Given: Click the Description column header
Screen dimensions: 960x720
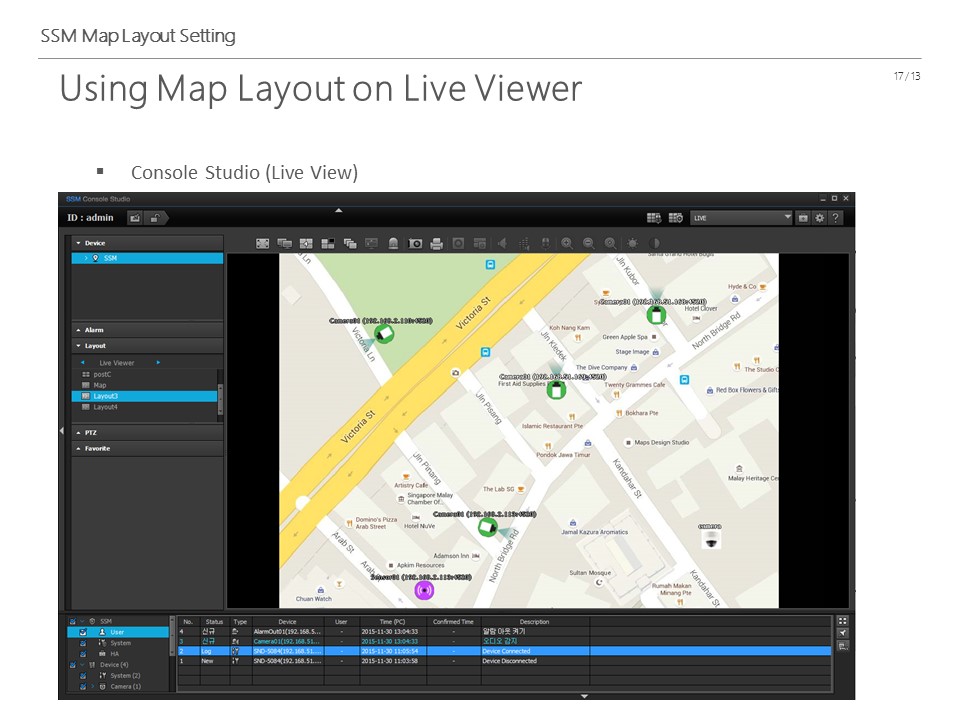Looking at the screenshot, I should pos(534,622).
